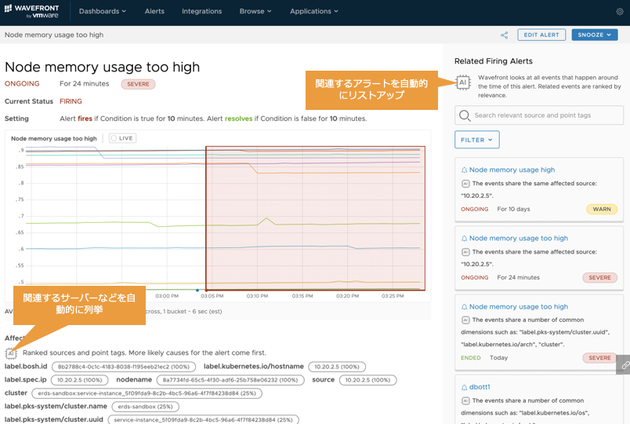Click the share alert icon

504,35
